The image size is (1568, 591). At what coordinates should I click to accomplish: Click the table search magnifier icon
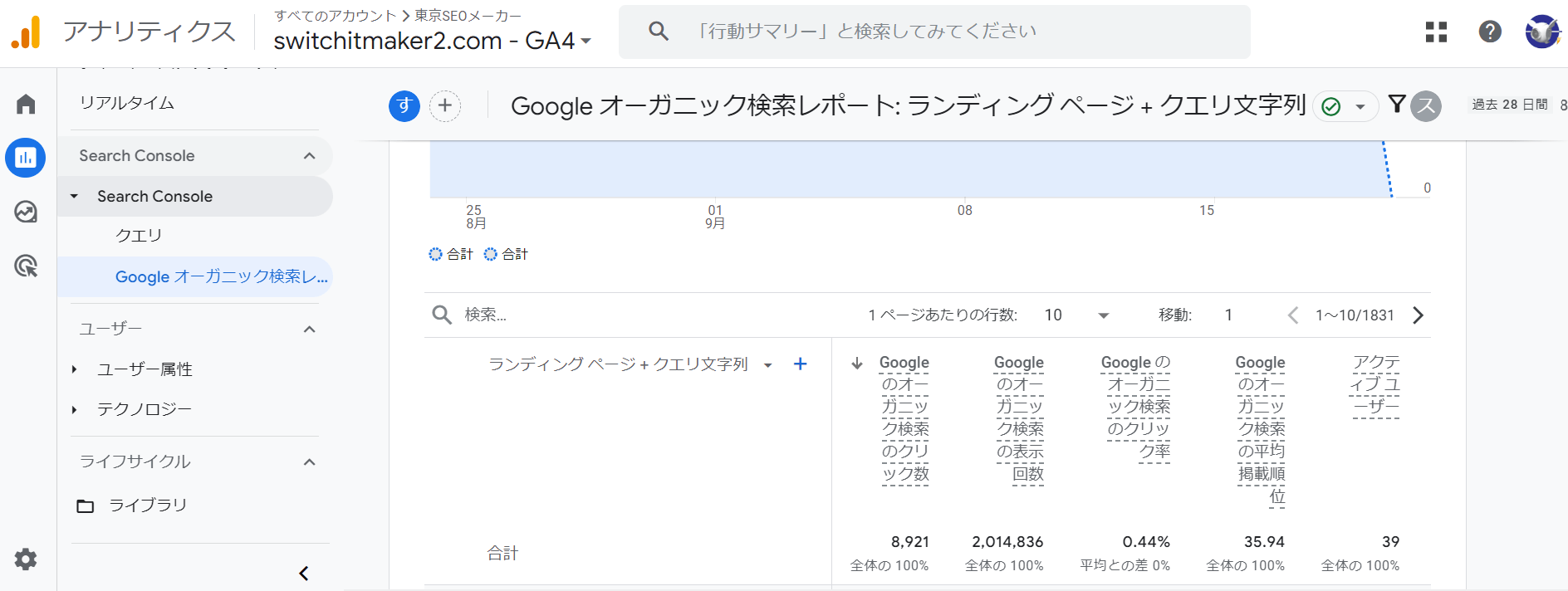pyautogui.click(x=442, y=315)
